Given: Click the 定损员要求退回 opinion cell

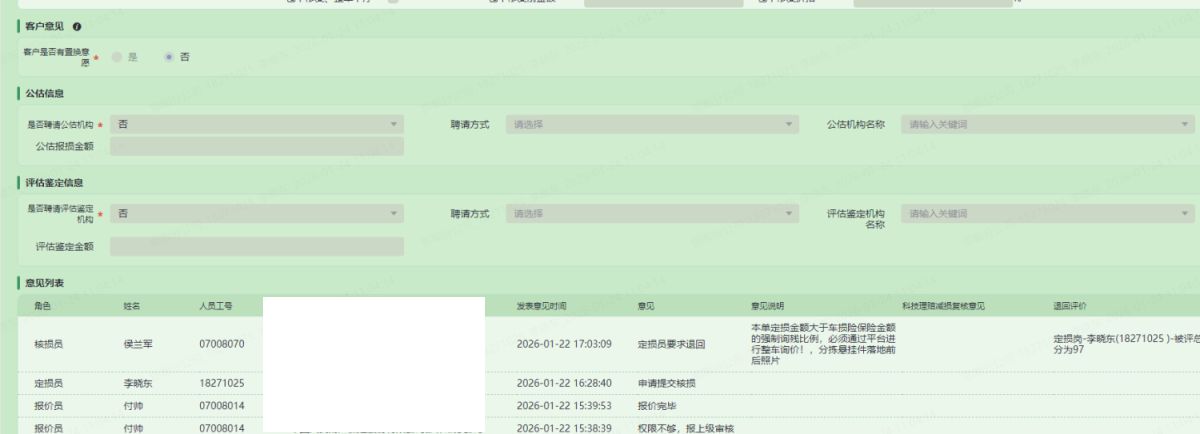Looking at the screenshot, I should pyautogui.click(x=671, y=344).
